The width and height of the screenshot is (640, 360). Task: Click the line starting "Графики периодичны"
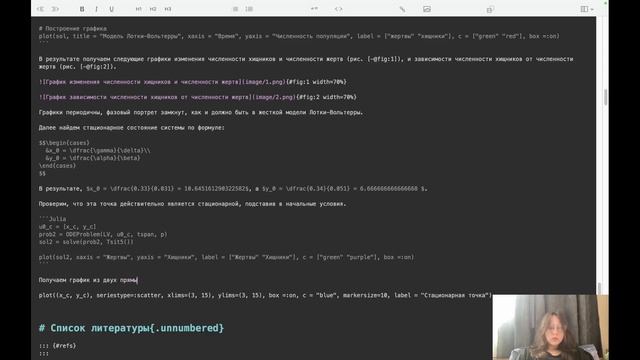pos(201,113)
